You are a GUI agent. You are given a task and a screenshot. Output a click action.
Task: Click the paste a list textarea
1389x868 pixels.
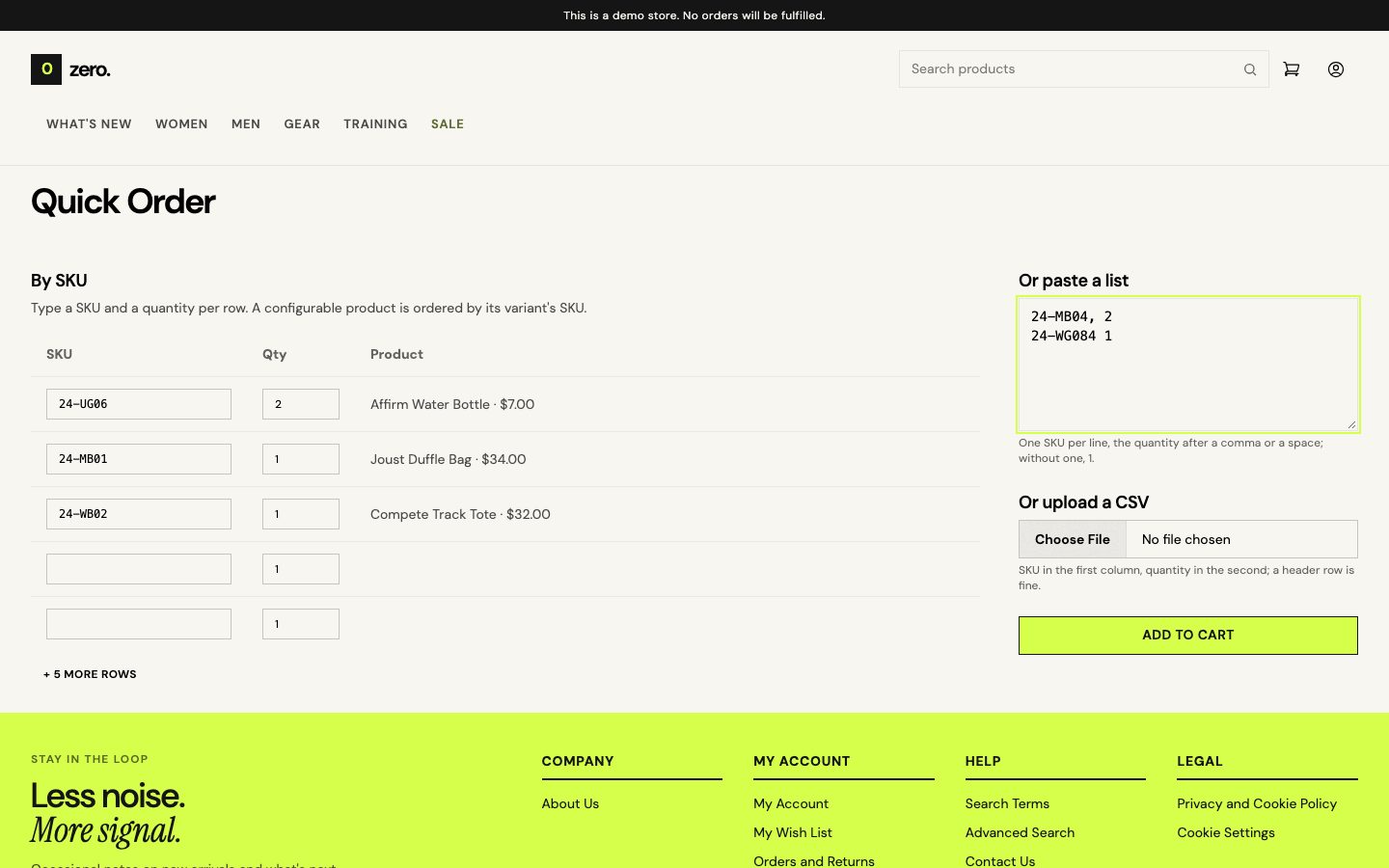(x=1188, y=365)
